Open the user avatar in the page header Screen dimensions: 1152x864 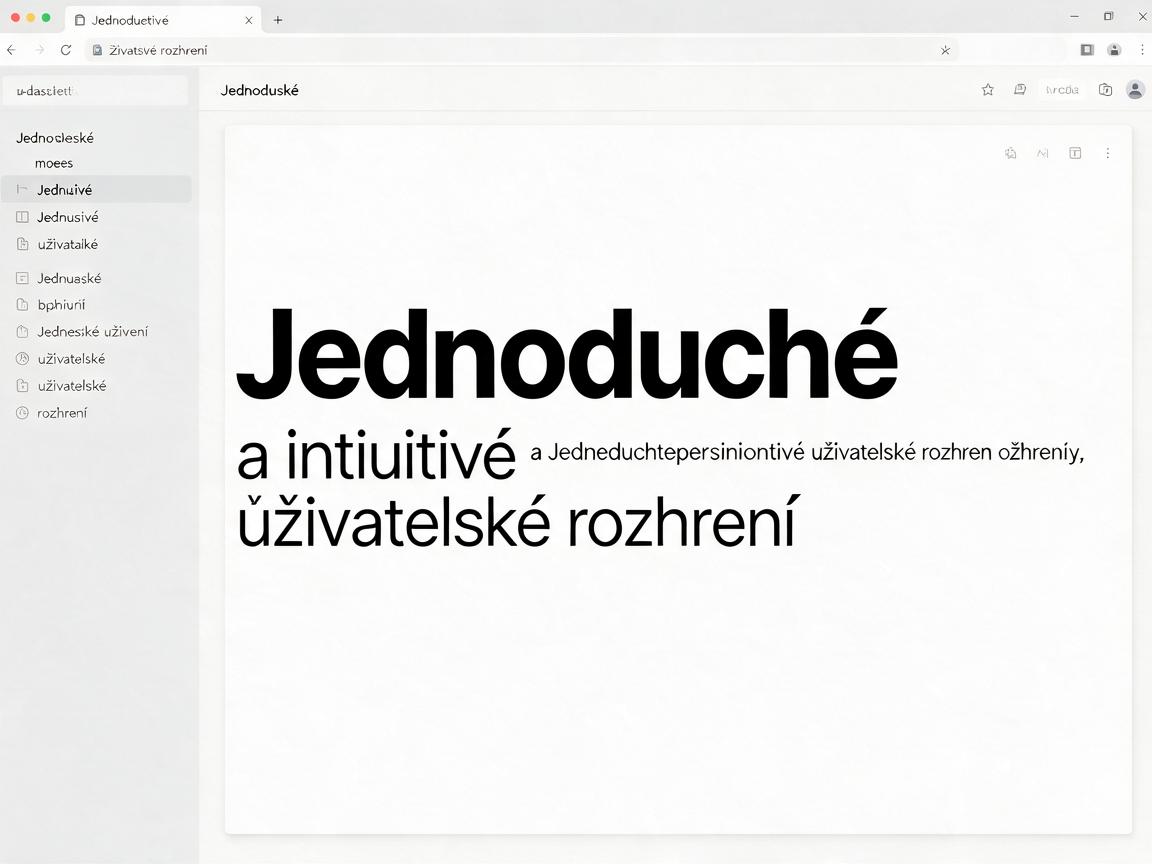(1136, 90)
